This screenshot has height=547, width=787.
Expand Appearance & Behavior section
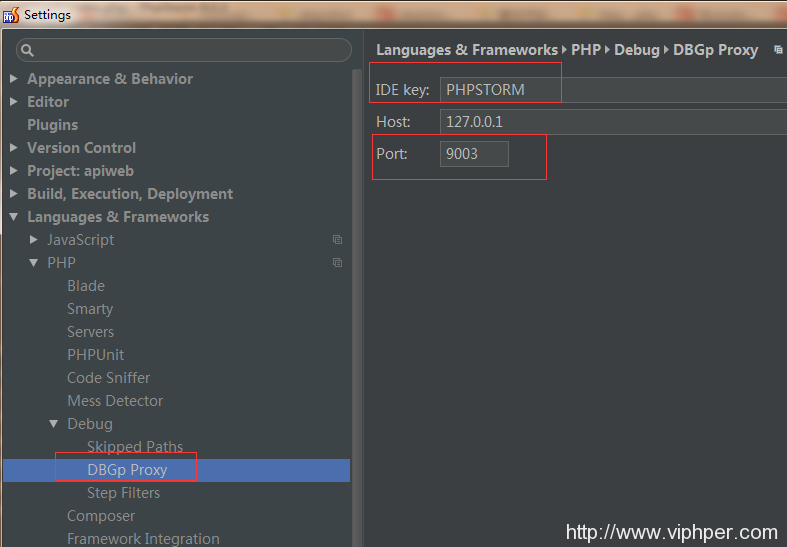point(14,79)
